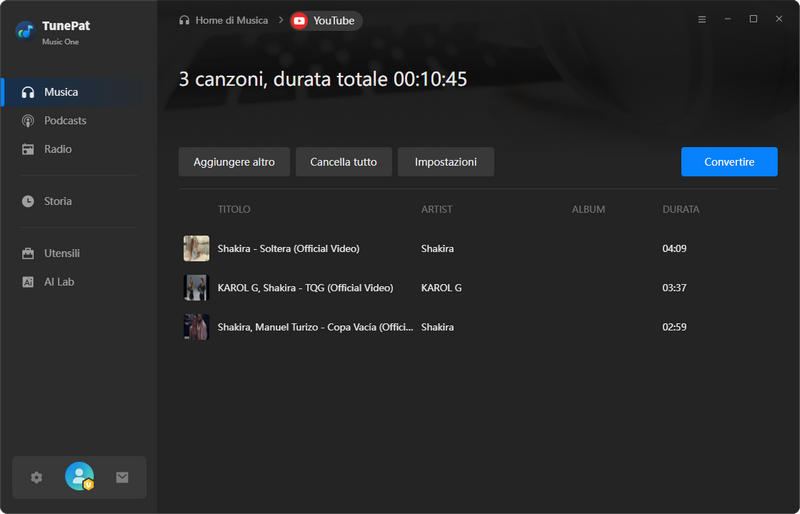Click the TunePat logo icon
800x514 pixels.
point(25,31)
